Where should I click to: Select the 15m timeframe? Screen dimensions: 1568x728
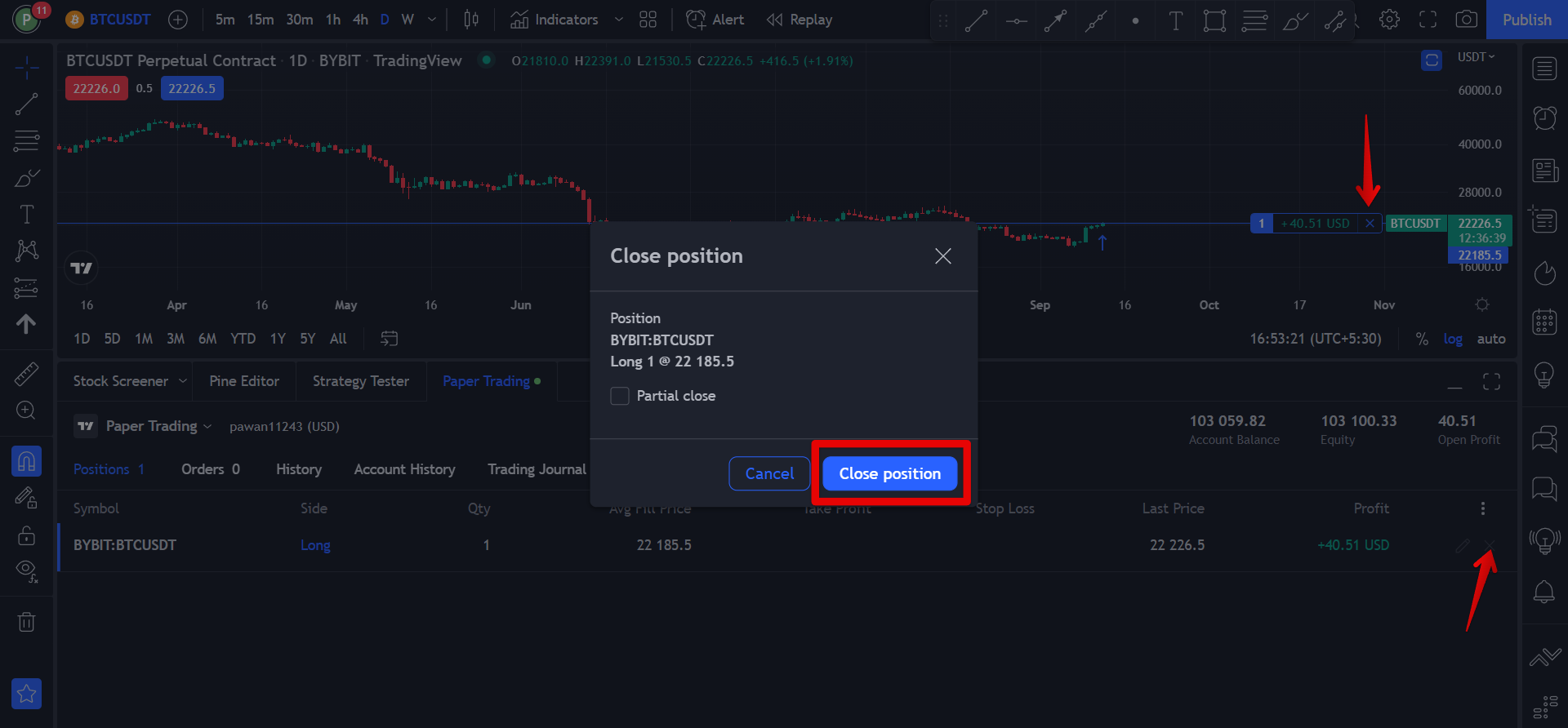tap(261, 20)
